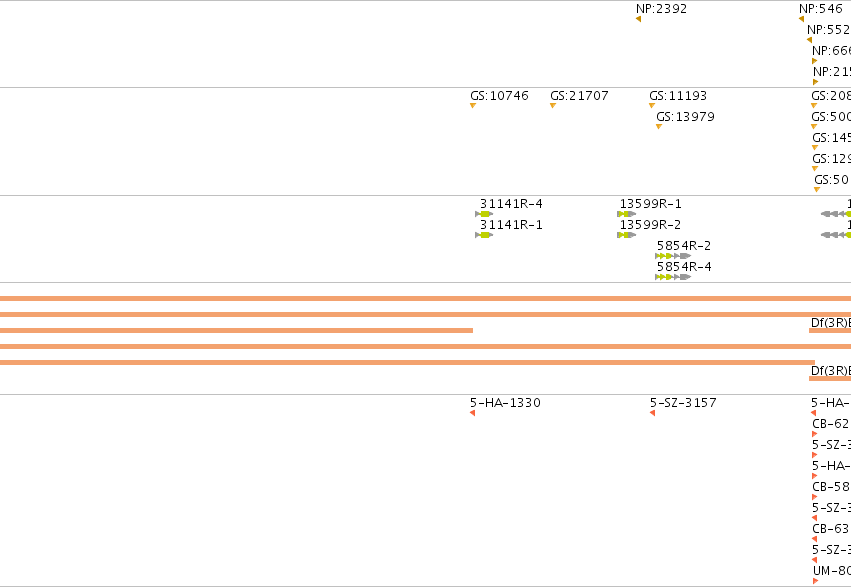The image size is (851, 587).
Task: Click the 31141R-4 gene glyph
Action: pyautogui.click(x=484, y=214)
